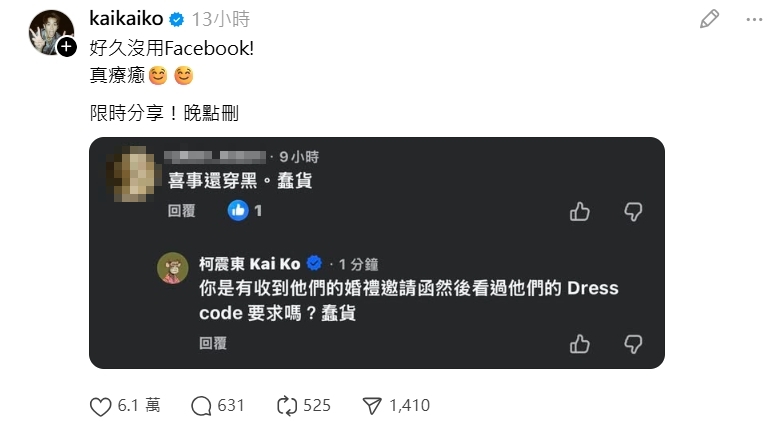Thumbs down the 喜事還穿黑 comment

633,212
